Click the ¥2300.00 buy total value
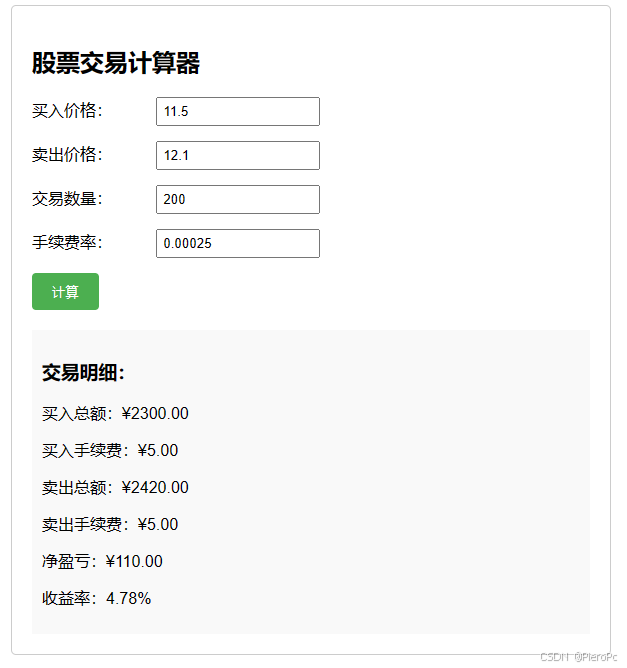 point(156,414)
